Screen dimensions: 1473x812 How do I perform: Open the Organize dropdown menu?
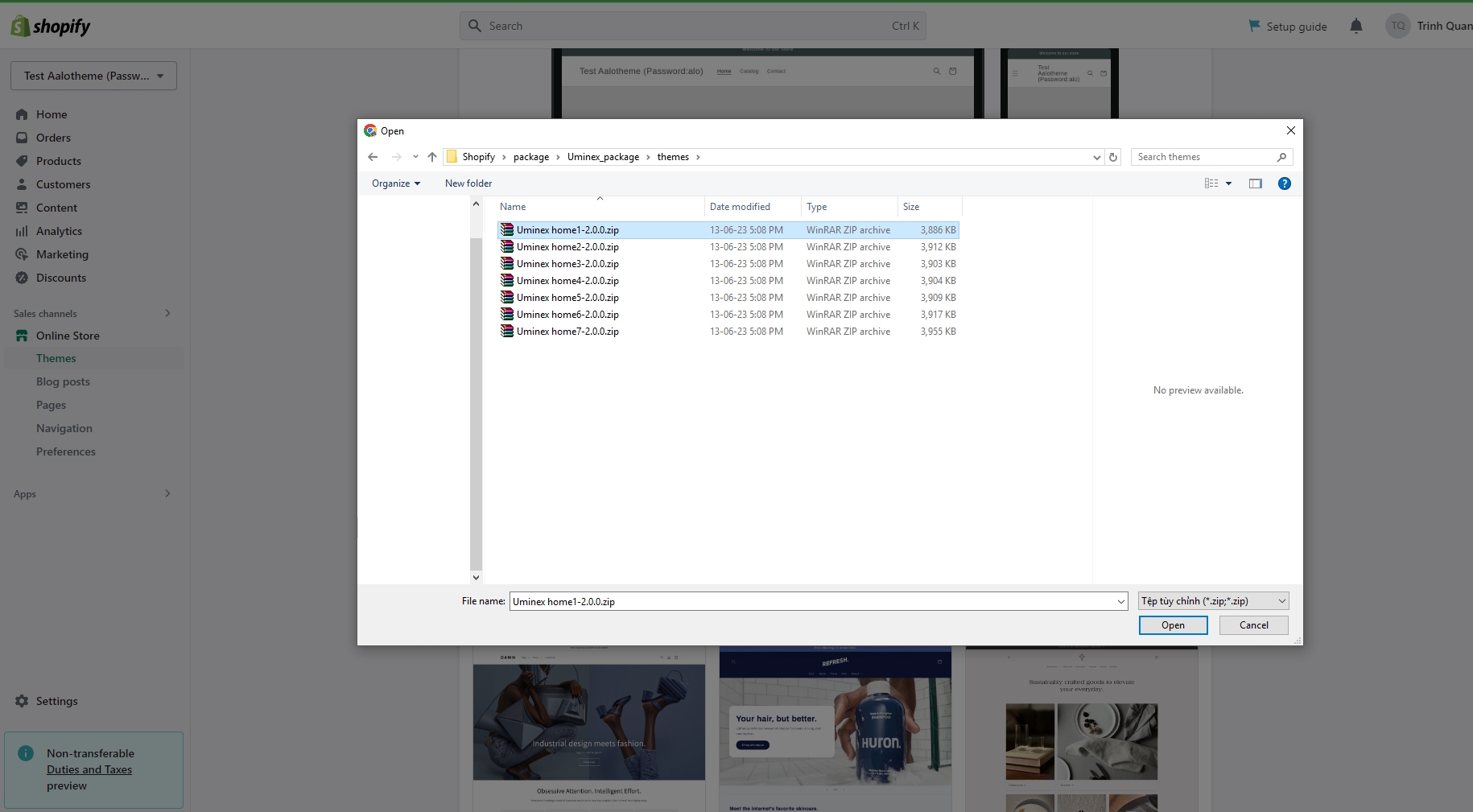[x=395, y=183]
